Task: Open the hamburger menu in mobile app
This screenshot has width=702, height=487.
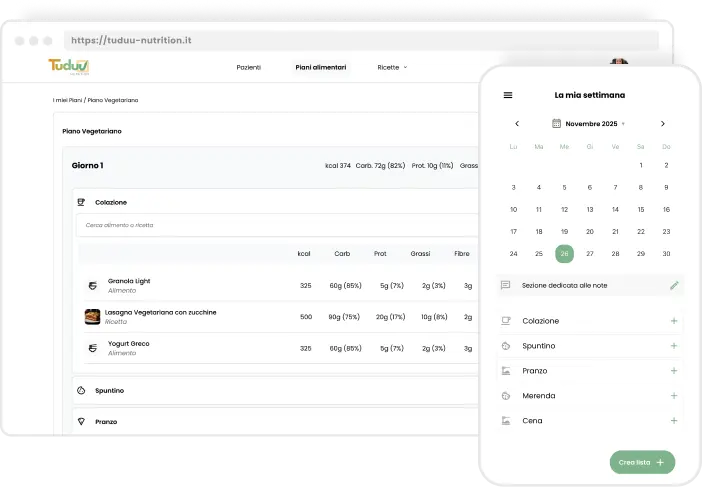Action: tap(508, 95)
